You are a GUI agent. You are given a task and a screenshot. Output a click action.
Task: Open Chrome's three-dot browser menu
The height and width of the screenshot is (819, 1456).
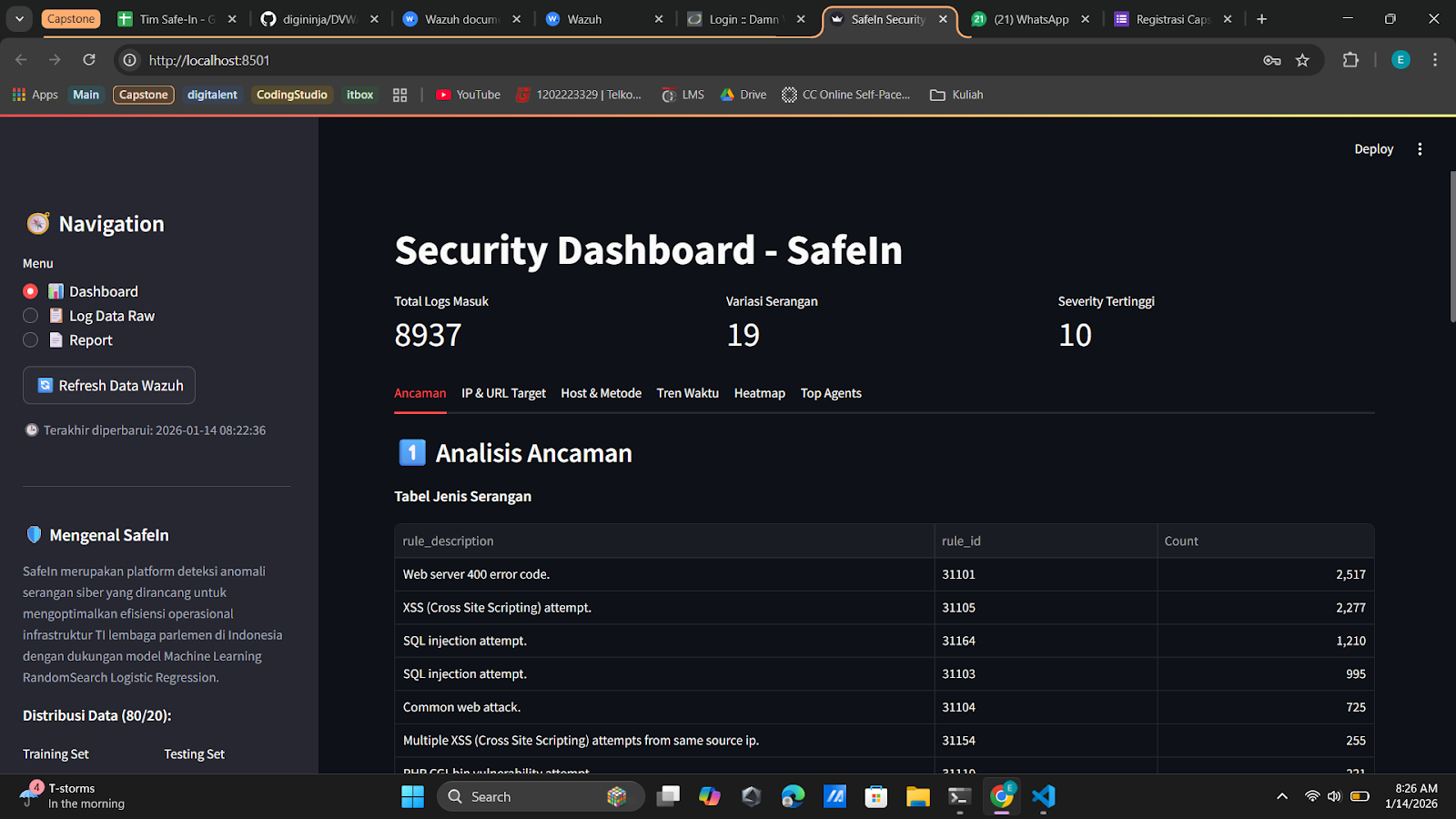pos(1435,60)
